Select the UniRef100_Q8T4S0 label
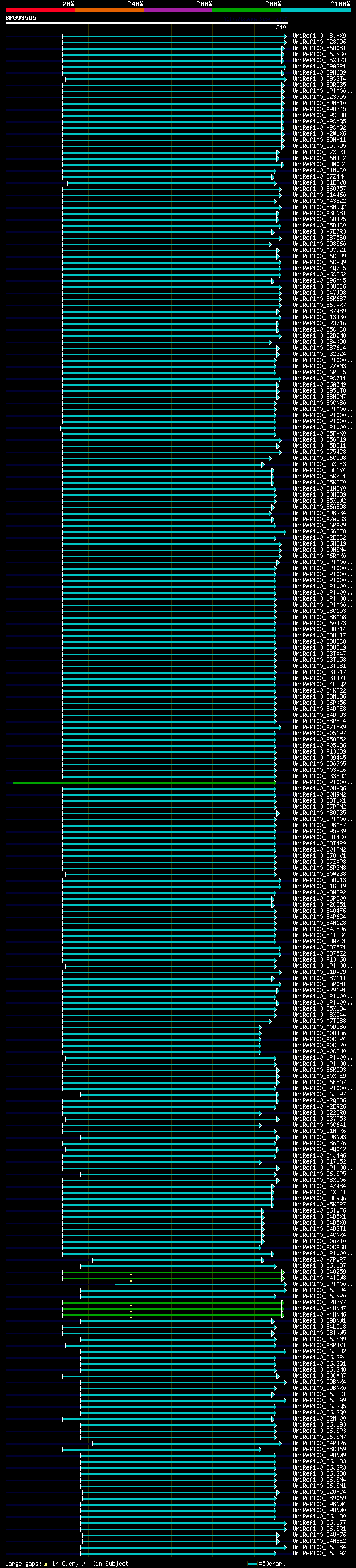 319,838
